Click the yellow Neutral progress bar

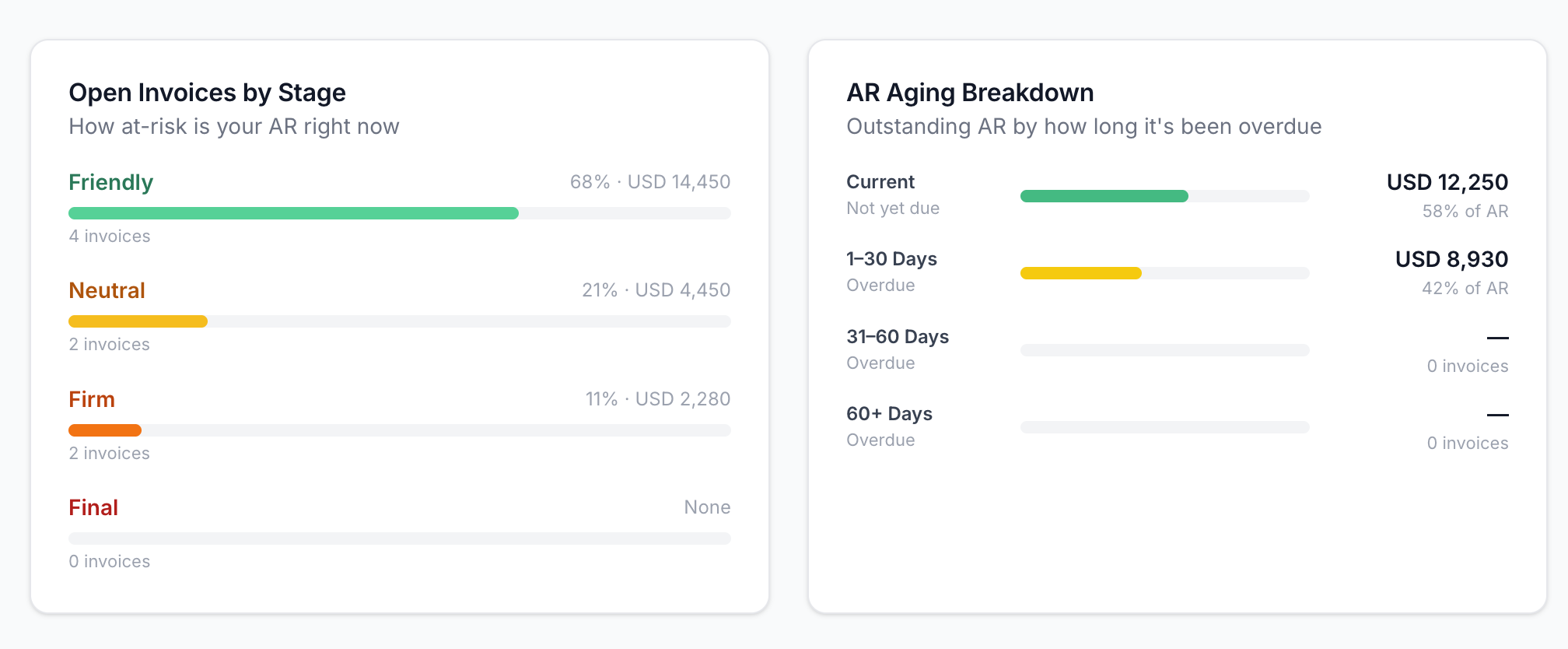click(138, 321)
